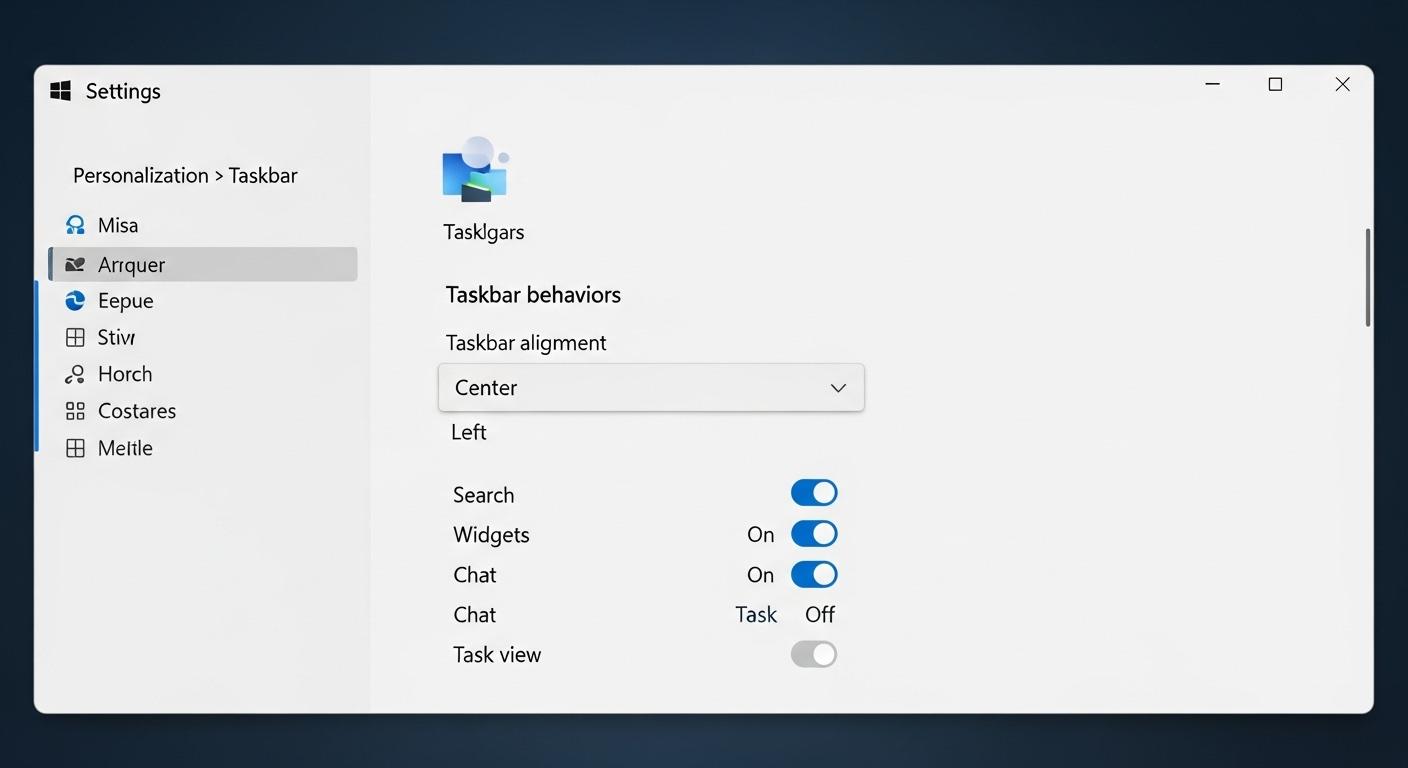Open the Eepue browser icon in the sidebar
1408x768 pixels.
pyautogui.click(x=76, y=300)
